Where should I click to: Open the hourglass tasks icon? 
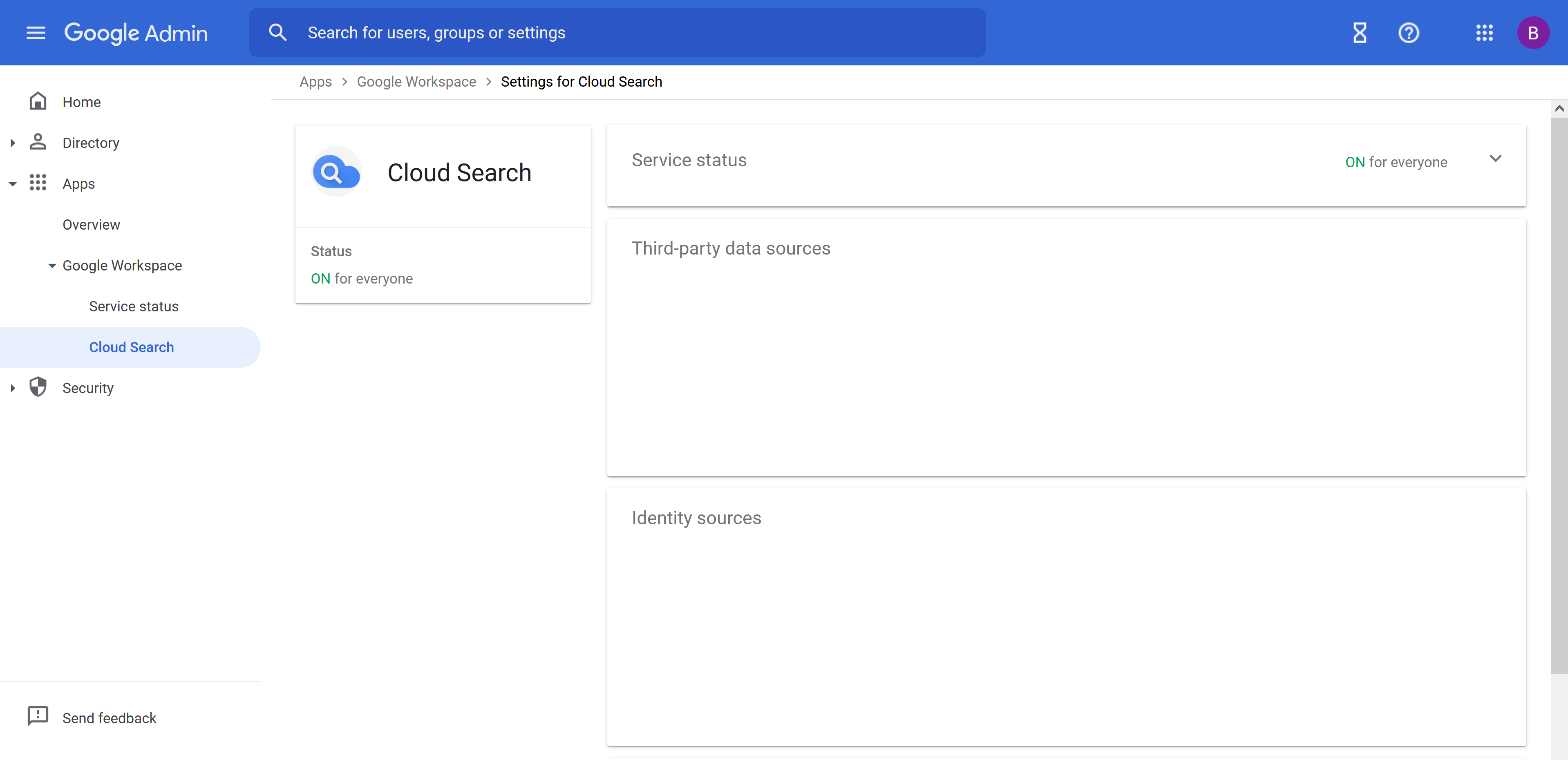(1359, 33)
